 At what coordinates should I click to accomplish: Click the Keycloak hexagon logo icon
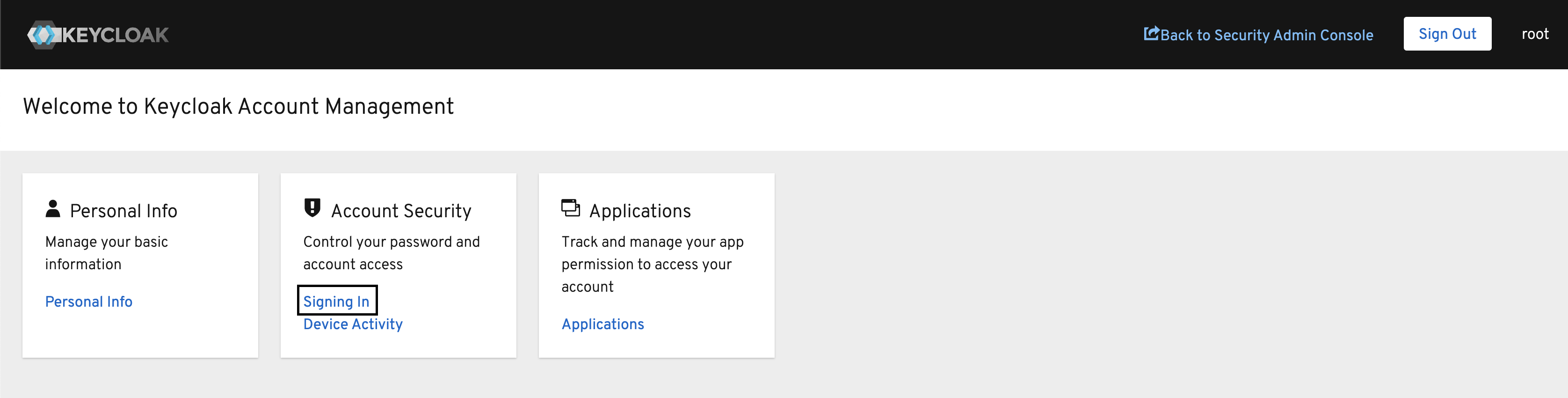tap(42, 35)
